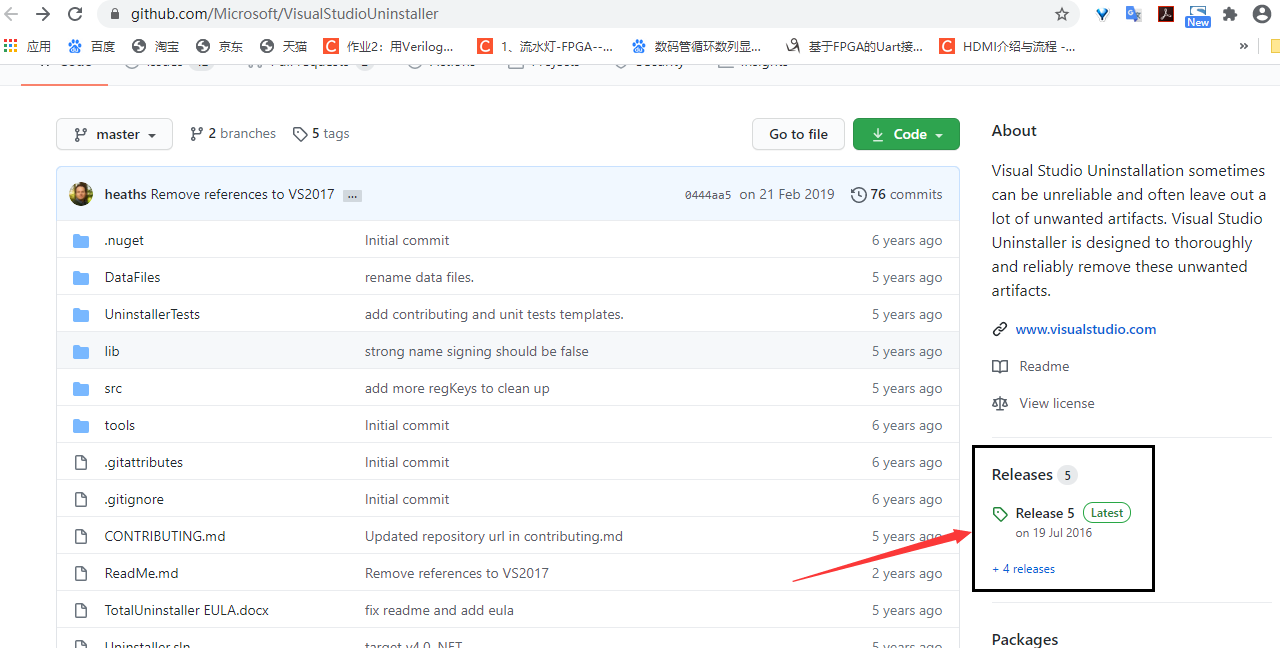
Task: Open the Release 5 latest release
Action: point(1044,513)
